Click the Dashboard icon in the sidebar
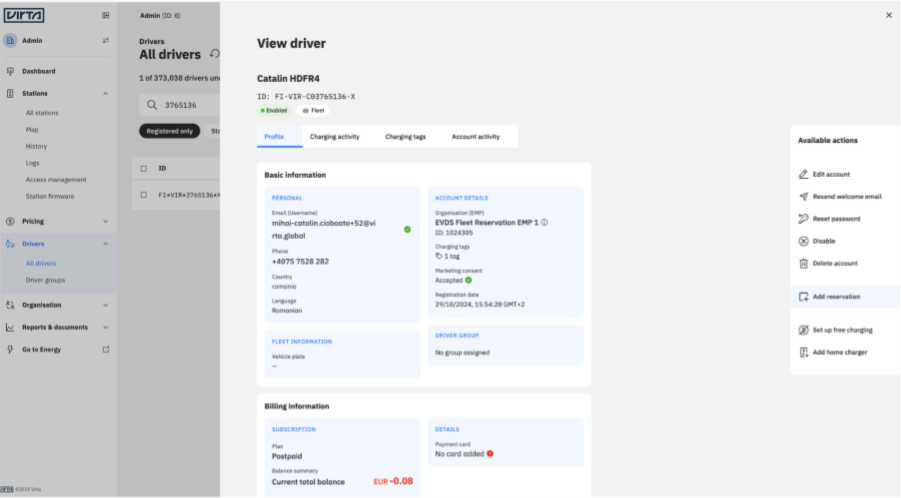Viewport: 901px width, 498px height. pos(10,71)
